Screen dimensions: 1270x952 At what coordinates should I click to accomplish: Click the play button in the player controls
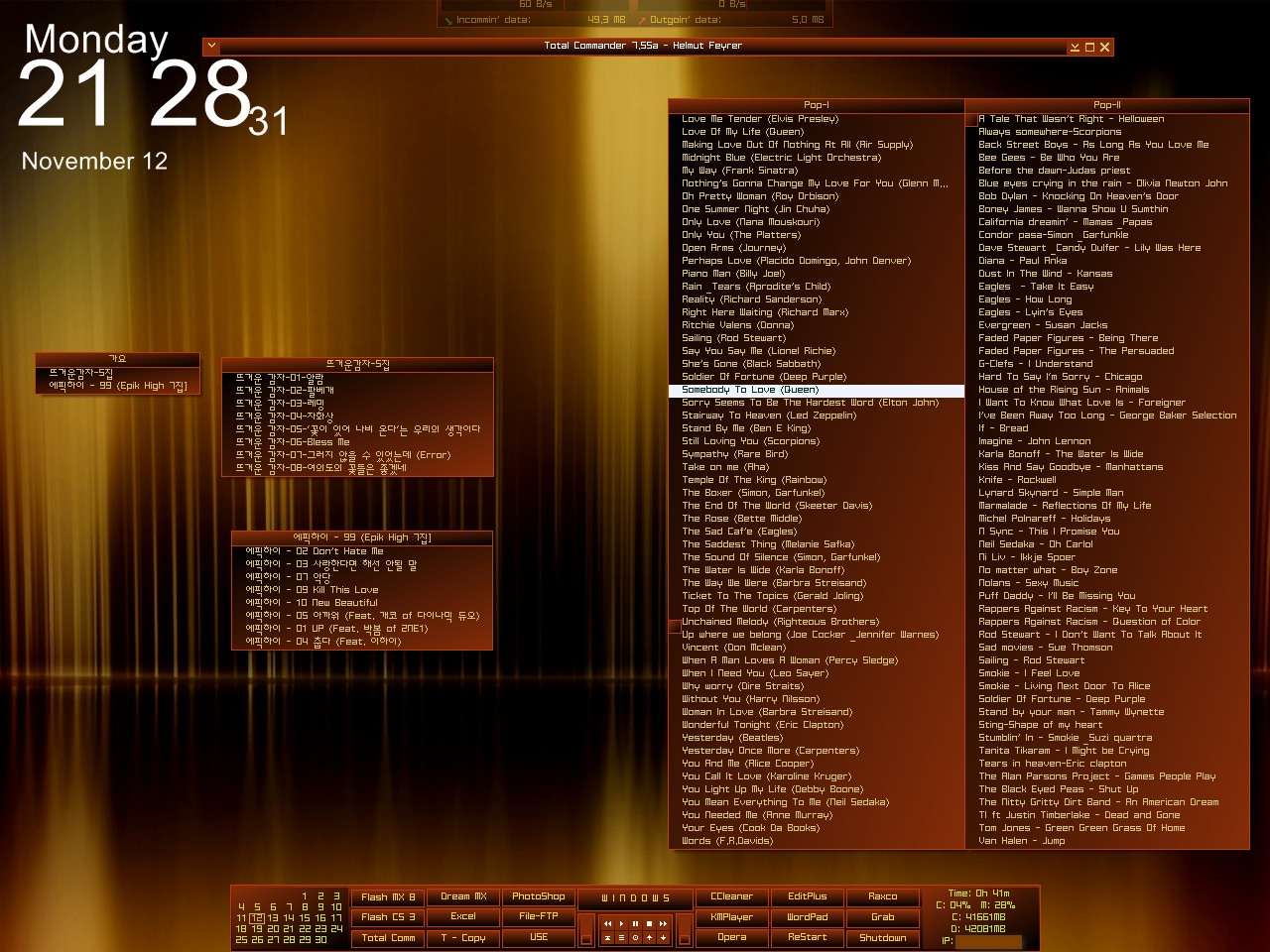(x=621, y=924)
